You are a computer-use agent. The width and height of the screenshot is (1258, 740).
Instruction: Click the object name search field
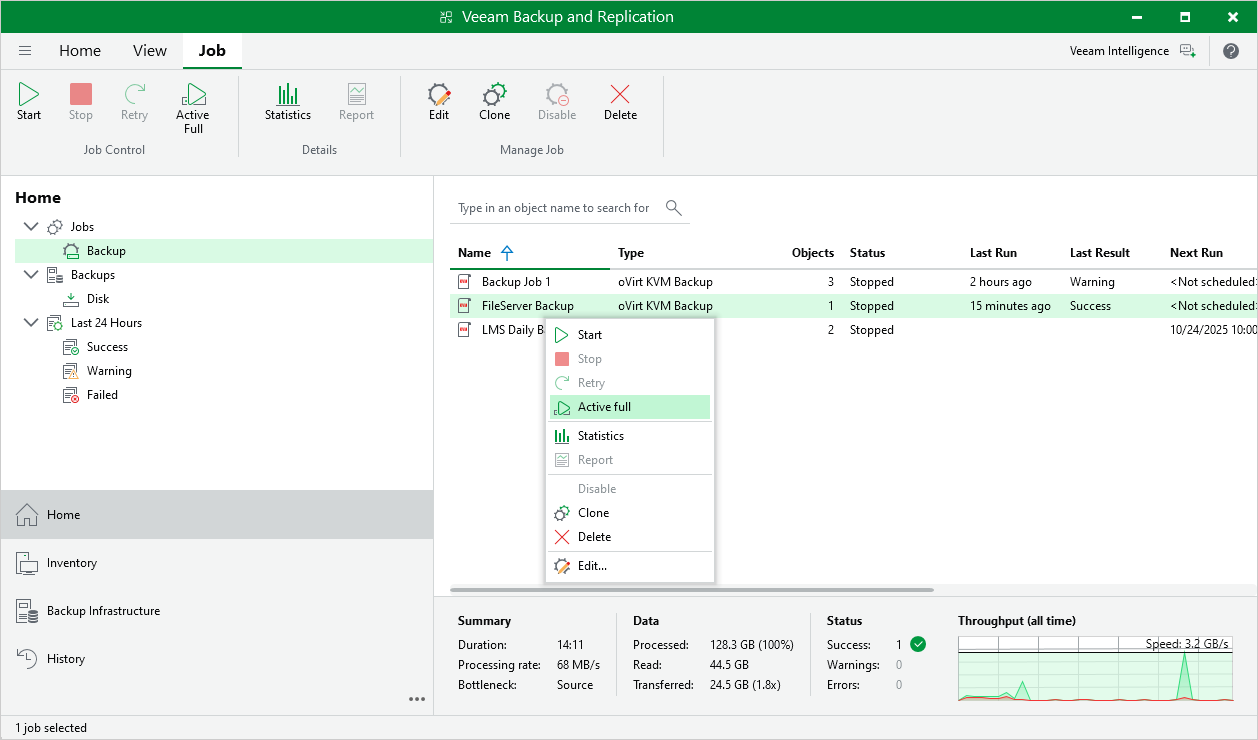pos(555,208)
